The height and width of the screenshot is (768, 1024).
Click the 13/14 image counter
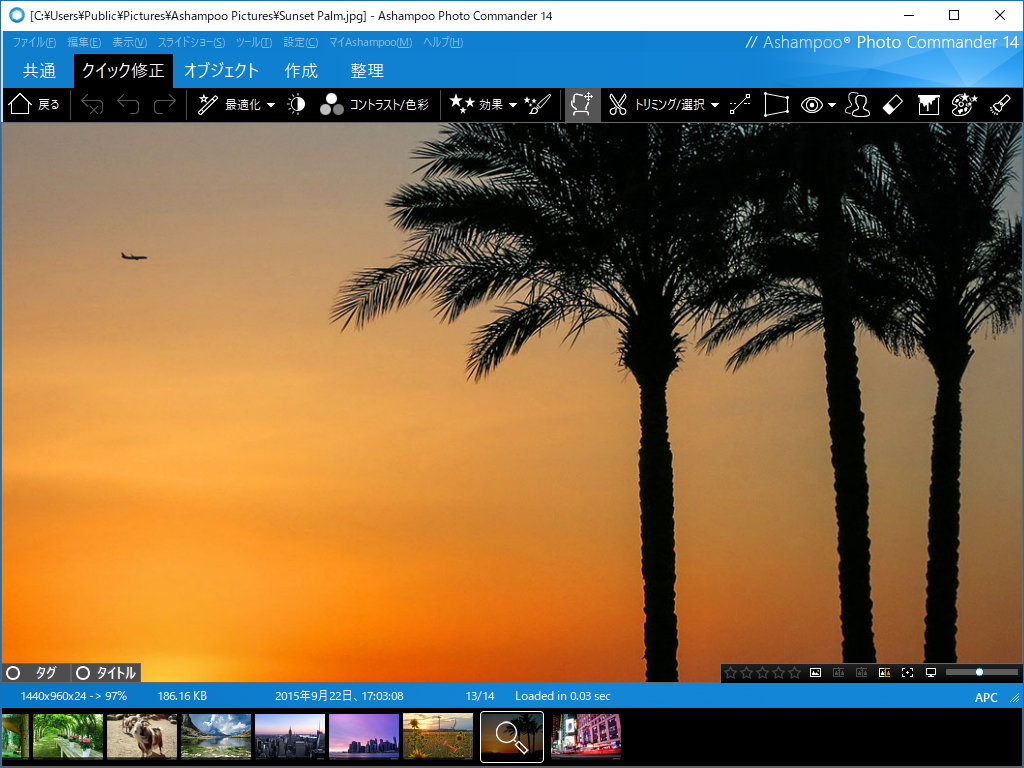tap(480, 696)
